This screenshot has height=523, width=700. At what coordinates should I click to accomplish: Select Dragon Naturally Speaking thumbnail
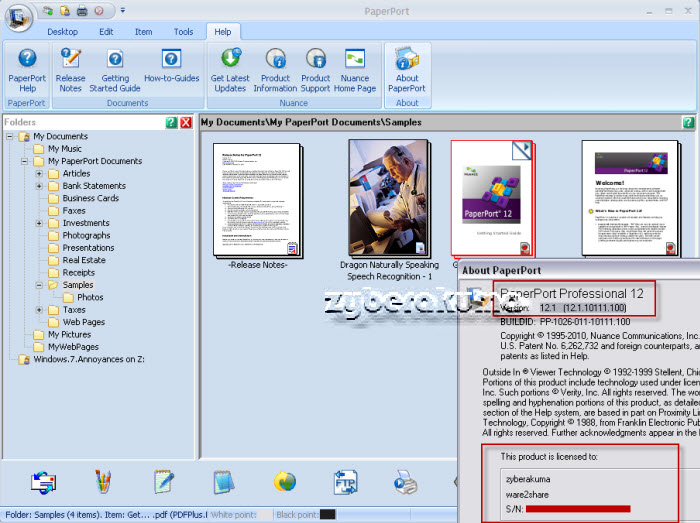(389, 199)
